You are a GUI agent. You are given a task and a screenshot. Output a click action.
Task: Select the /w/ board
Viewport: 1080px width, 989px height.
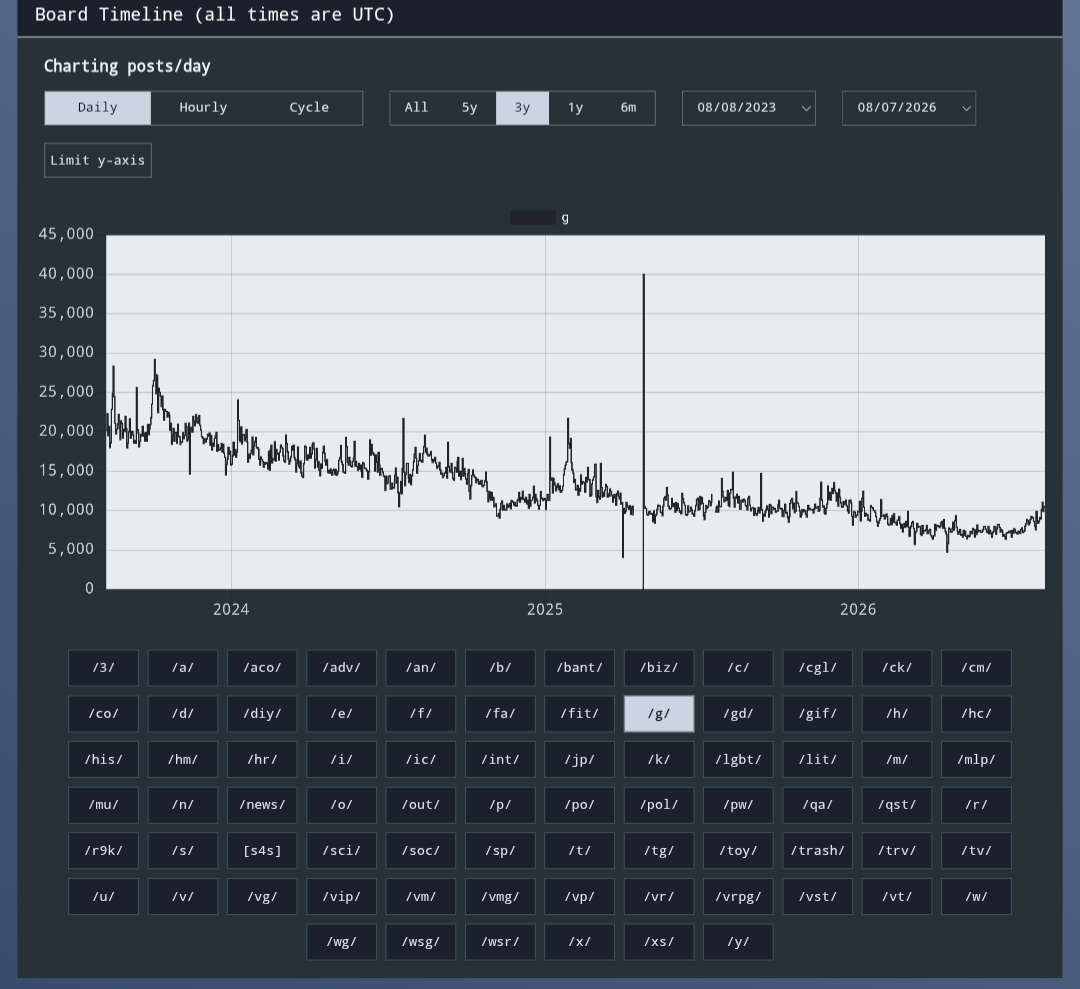point(977,897)
